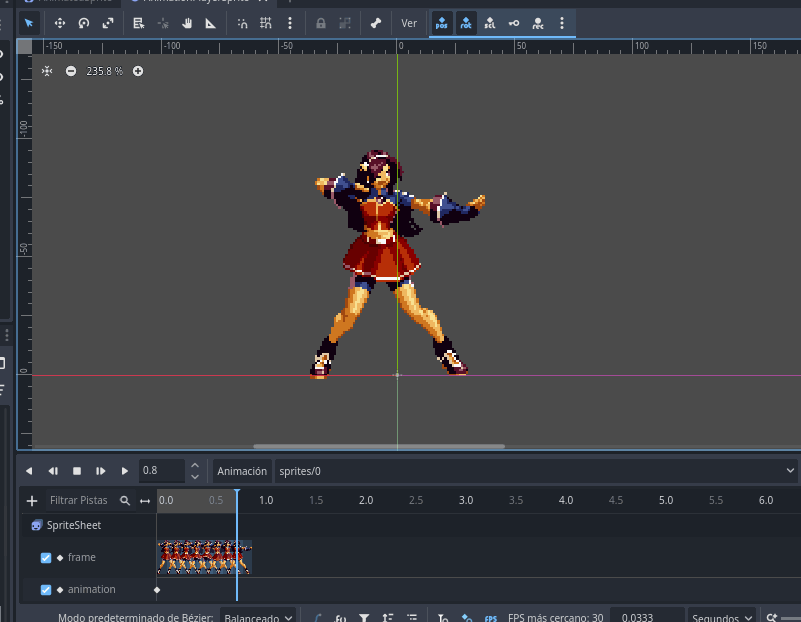Toggle position keyframe mask button
This screenshot has width=801, height=622.
click(441, 23)
